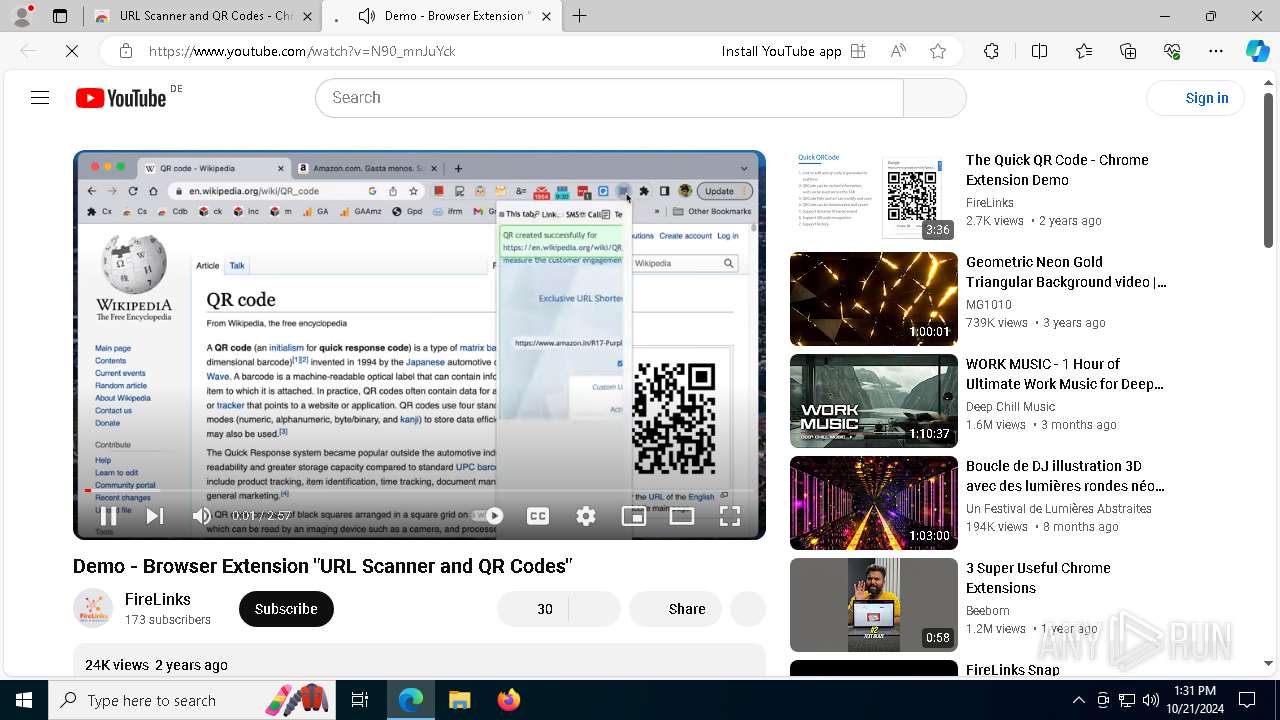Open Geometric Neon Gold video title

click(1066, 272)
